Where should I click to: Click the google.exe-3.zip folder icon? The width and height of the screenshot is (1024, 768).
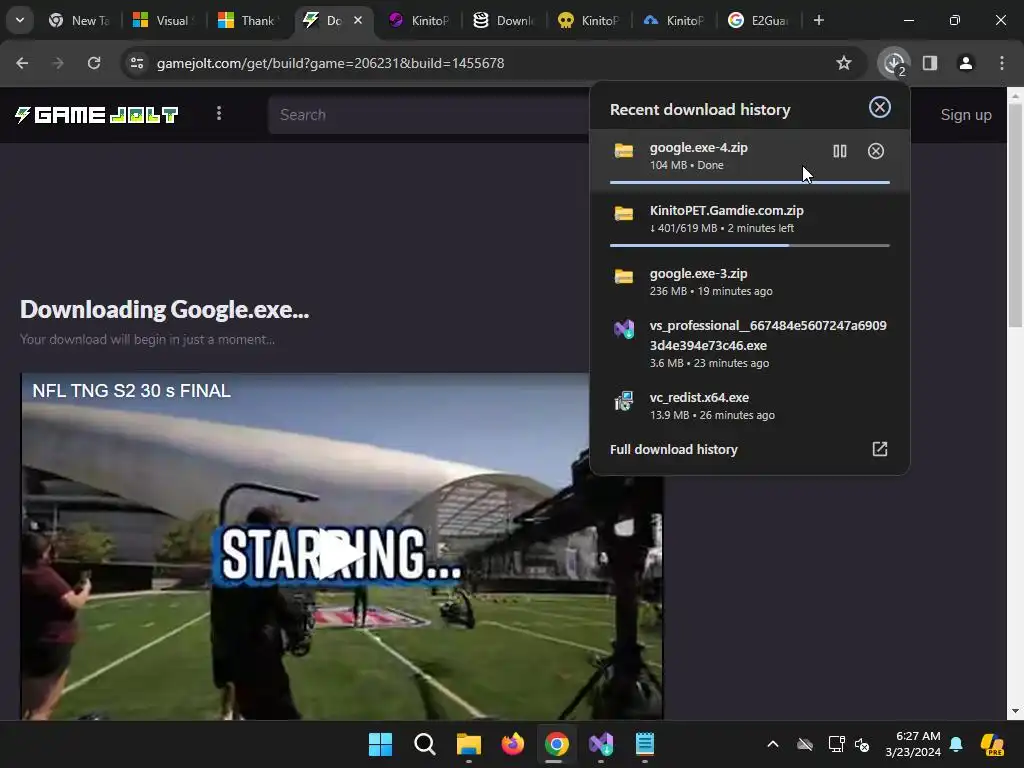pos(624,276)
